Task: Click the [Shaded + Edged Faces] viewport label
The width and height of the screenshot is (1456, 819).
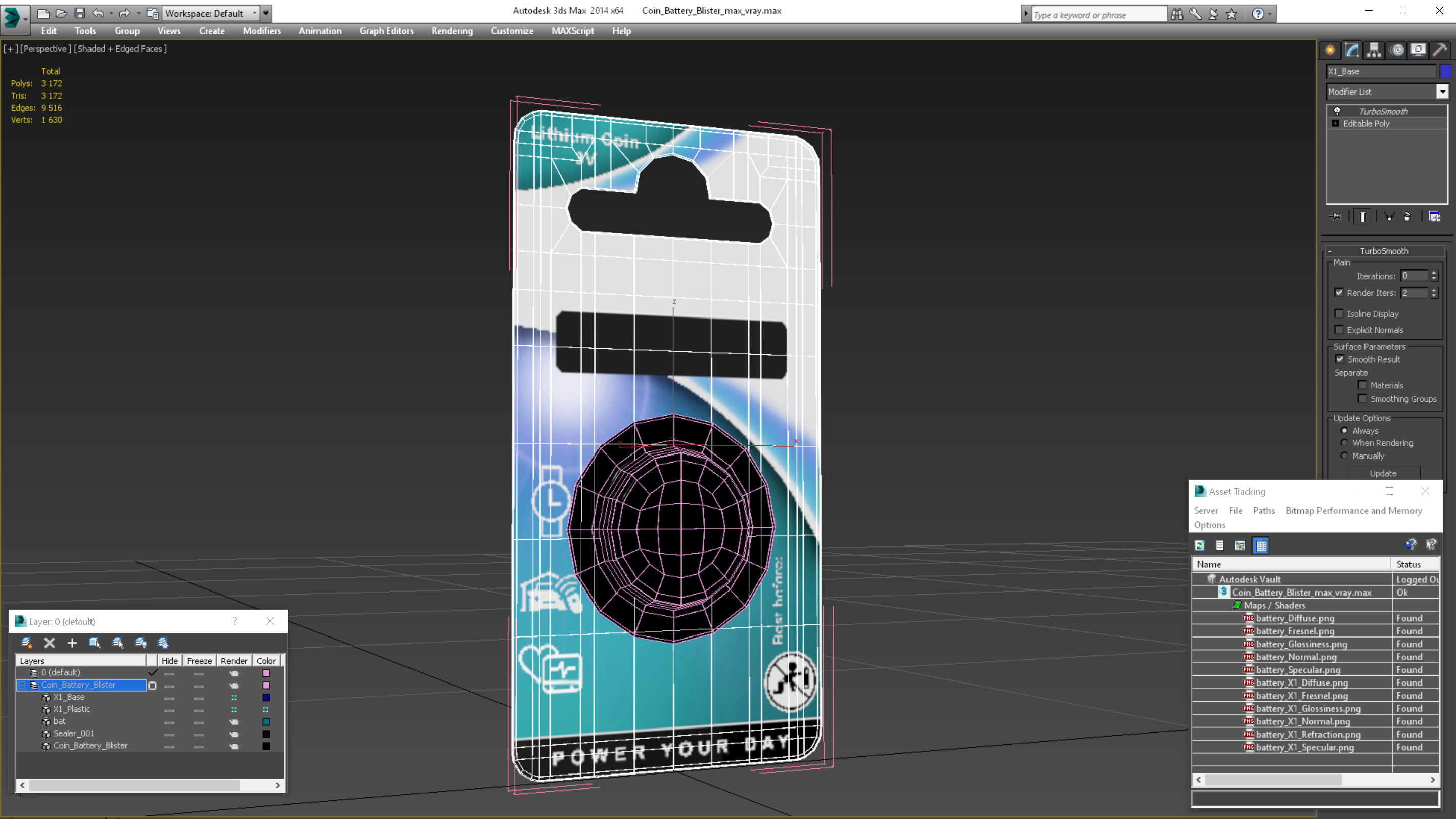Action: coord(120,49)
